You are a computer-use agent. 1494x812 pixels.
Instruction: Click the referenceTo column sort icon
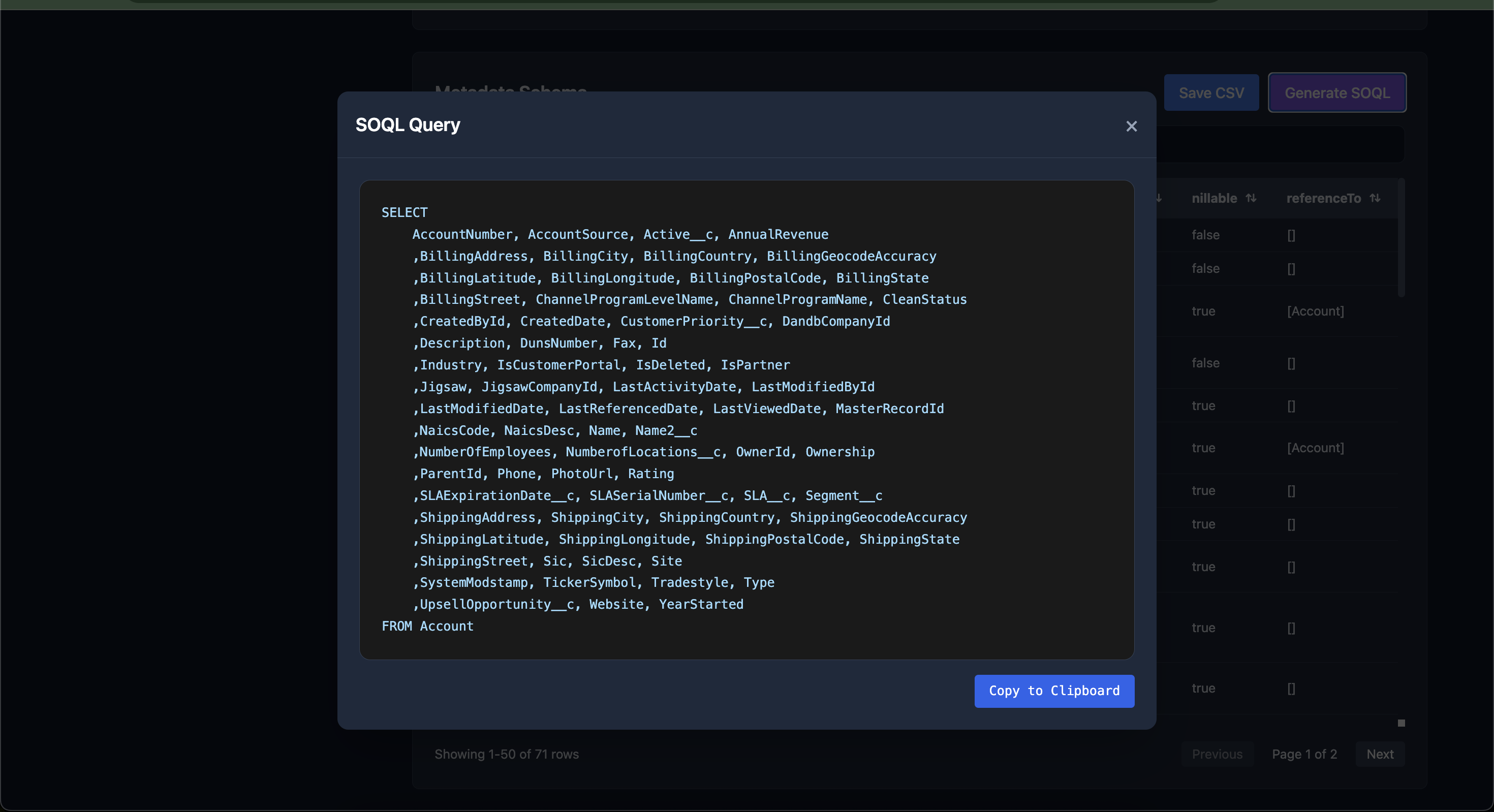tap(1375, 198)
